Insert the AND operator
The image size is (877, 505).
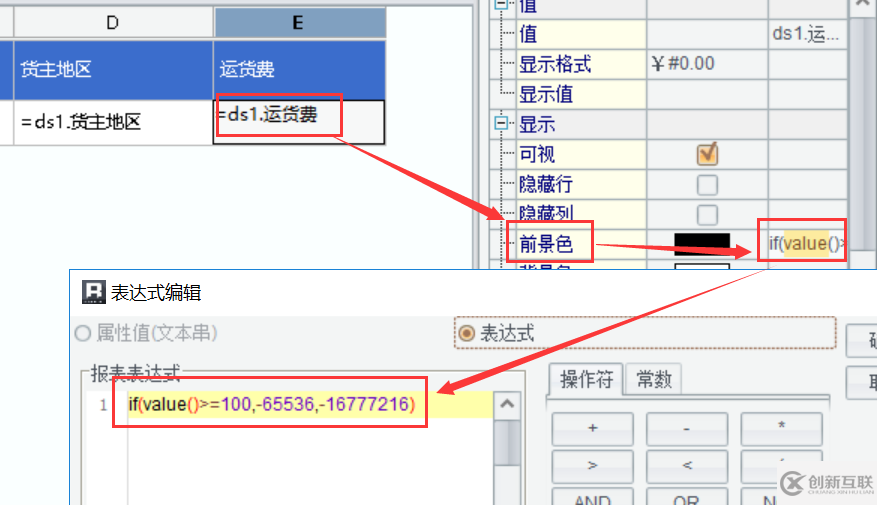[592, 497]
